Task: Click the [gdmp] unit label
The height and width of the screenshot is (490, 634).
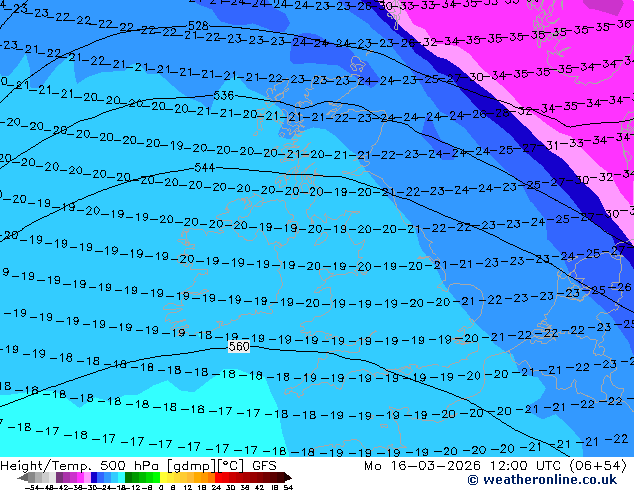Action: point(191,466)
